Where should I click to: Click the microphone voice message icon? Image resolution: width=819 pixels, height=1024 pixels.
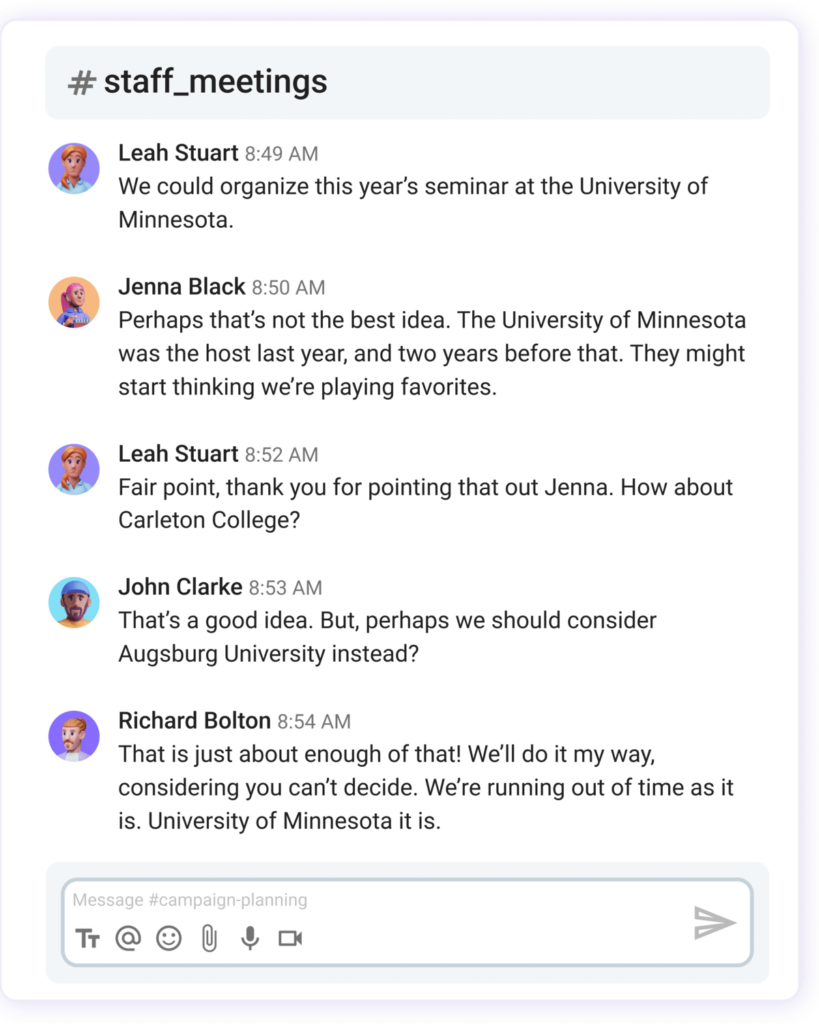(250, 938)
